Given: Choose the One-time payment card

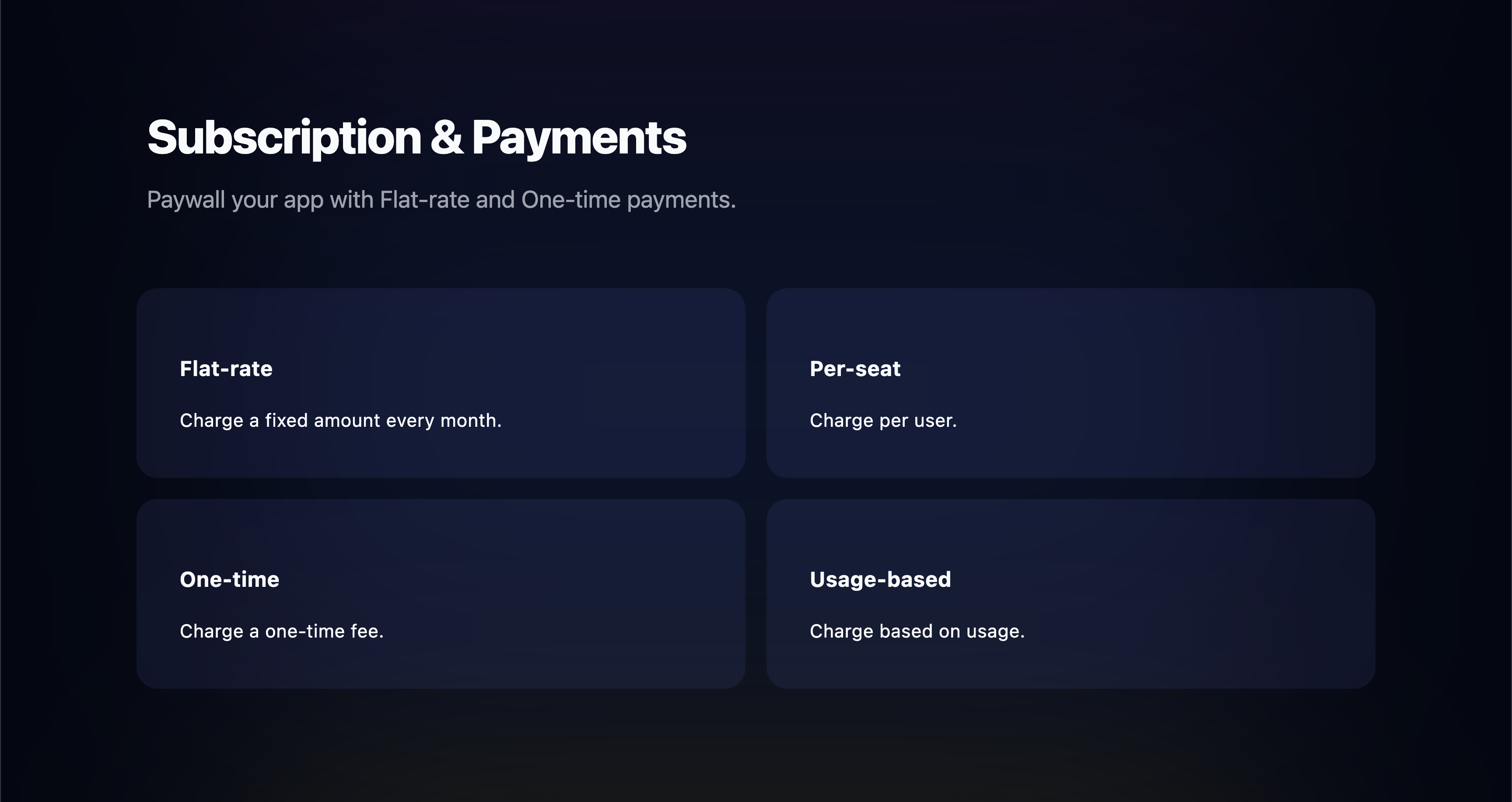Looking at the screenshot, I should coord(441,594).
